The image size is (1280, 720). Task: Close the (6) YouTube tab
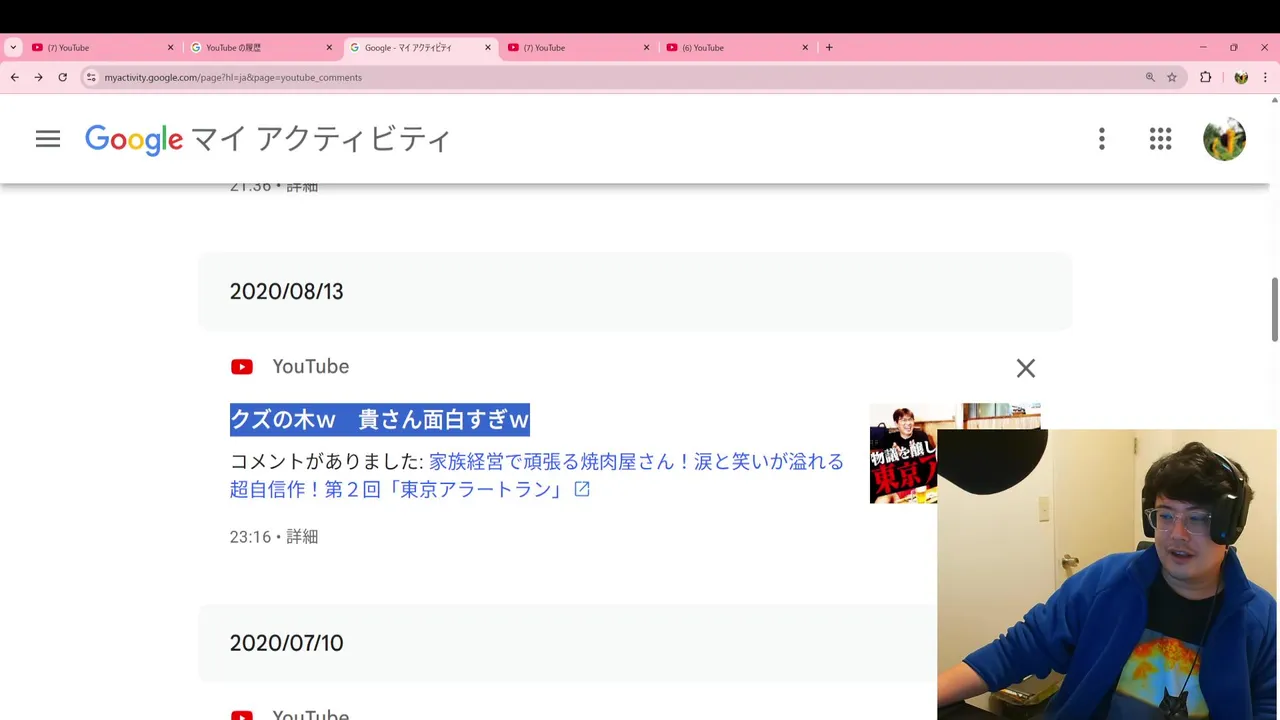point(805,47)
